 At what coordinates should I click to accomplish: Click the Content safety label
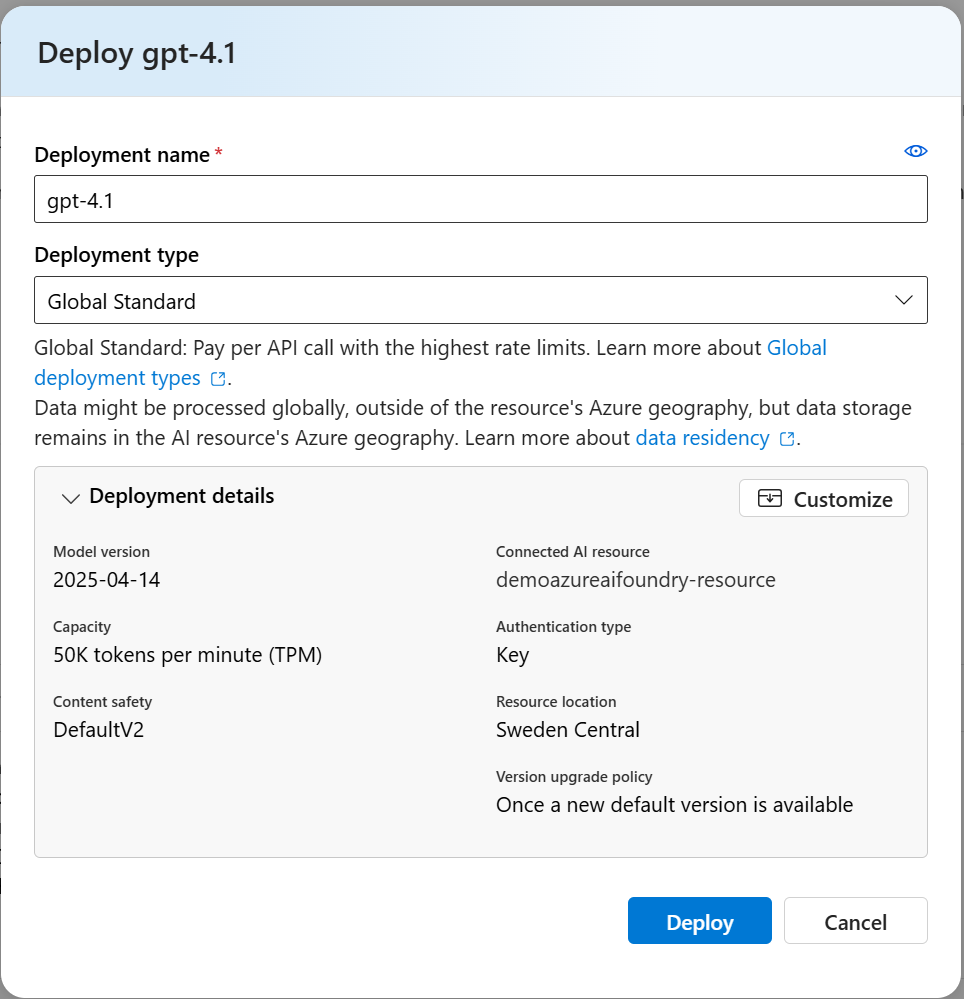click(103, 702)
